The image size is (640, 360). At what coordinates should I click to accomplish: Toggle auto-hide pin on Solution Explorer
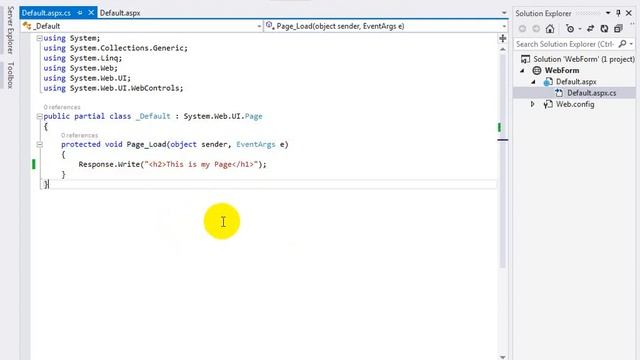click(618, 13)
